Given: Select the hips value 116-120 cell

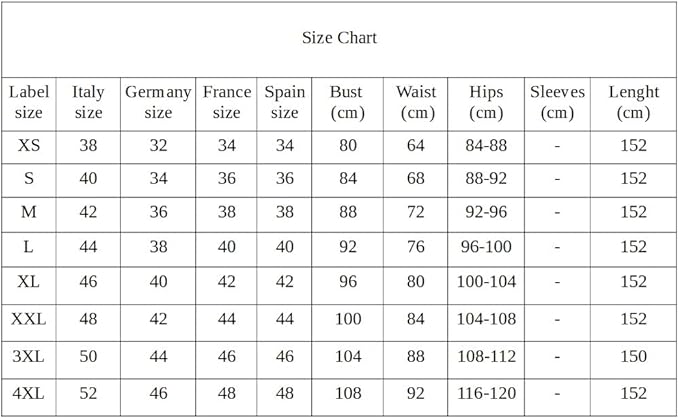Looking at the screenshot, I should [x=486, y=394].
